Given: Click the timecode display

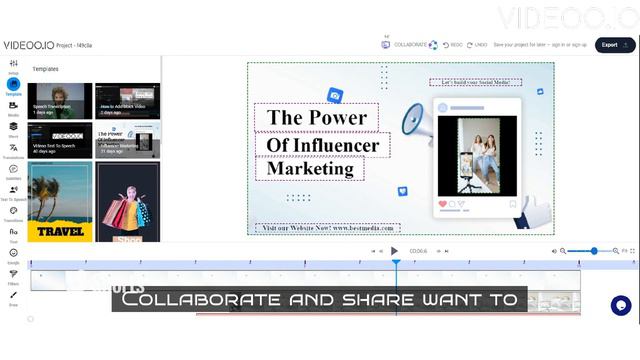Looking at the screenshot, I should point(418,251).
